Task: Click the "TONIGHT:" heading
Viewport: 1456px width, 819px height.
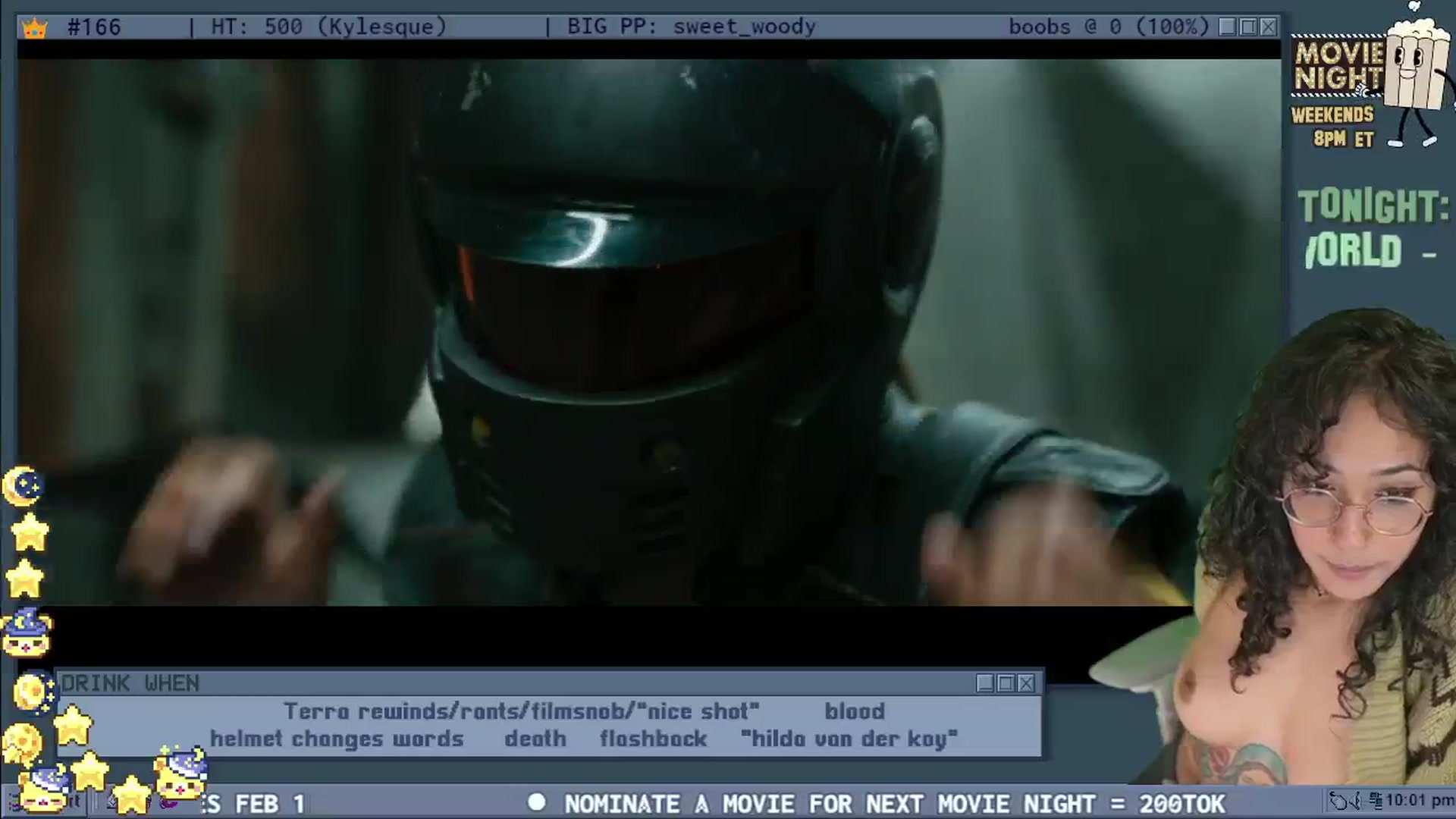Action: click(1373, 206)
